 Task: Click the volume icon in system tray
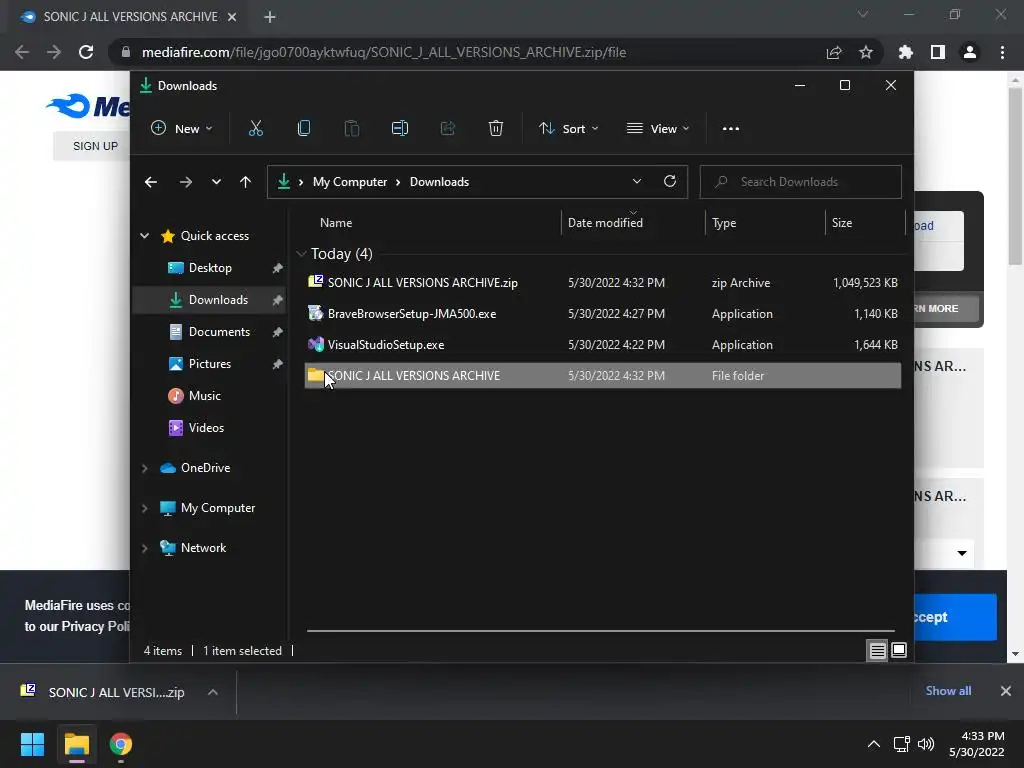point(926,744)
